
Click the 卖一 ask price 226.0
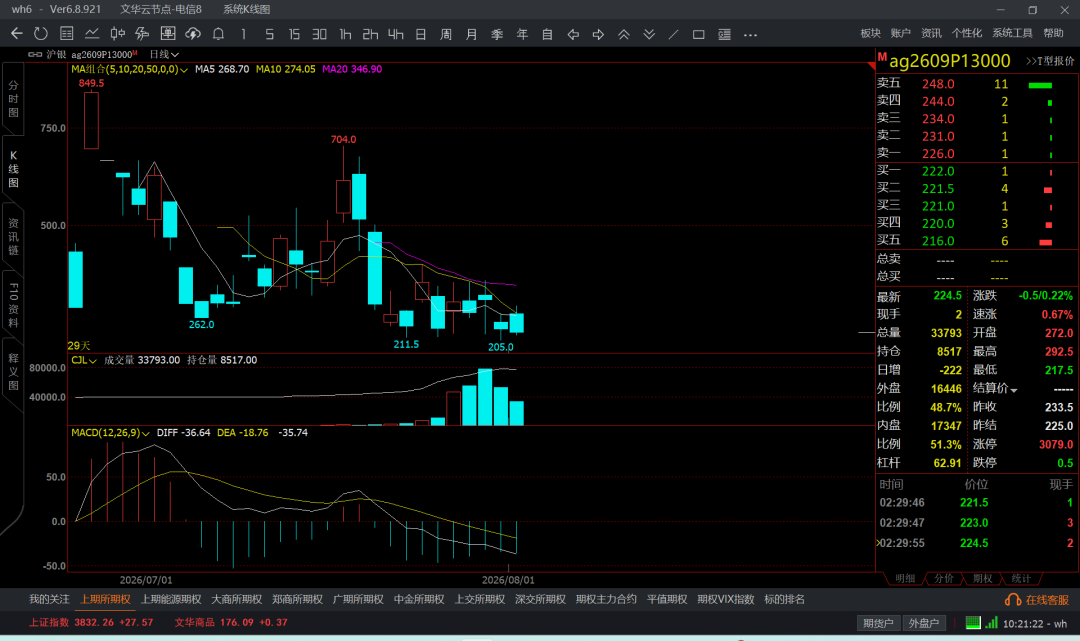[938, 154]
